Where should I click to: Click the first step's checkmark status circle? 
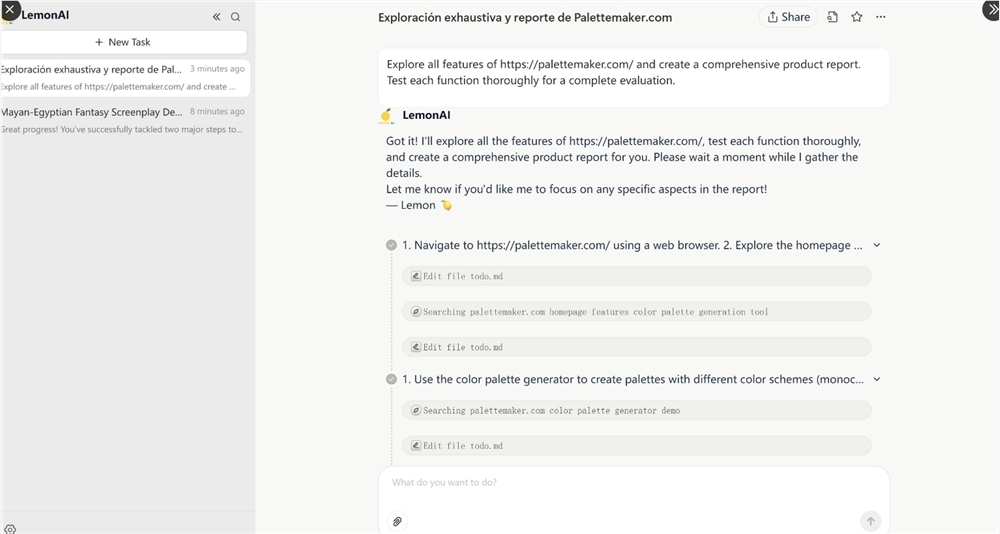(x=391, y=245)
